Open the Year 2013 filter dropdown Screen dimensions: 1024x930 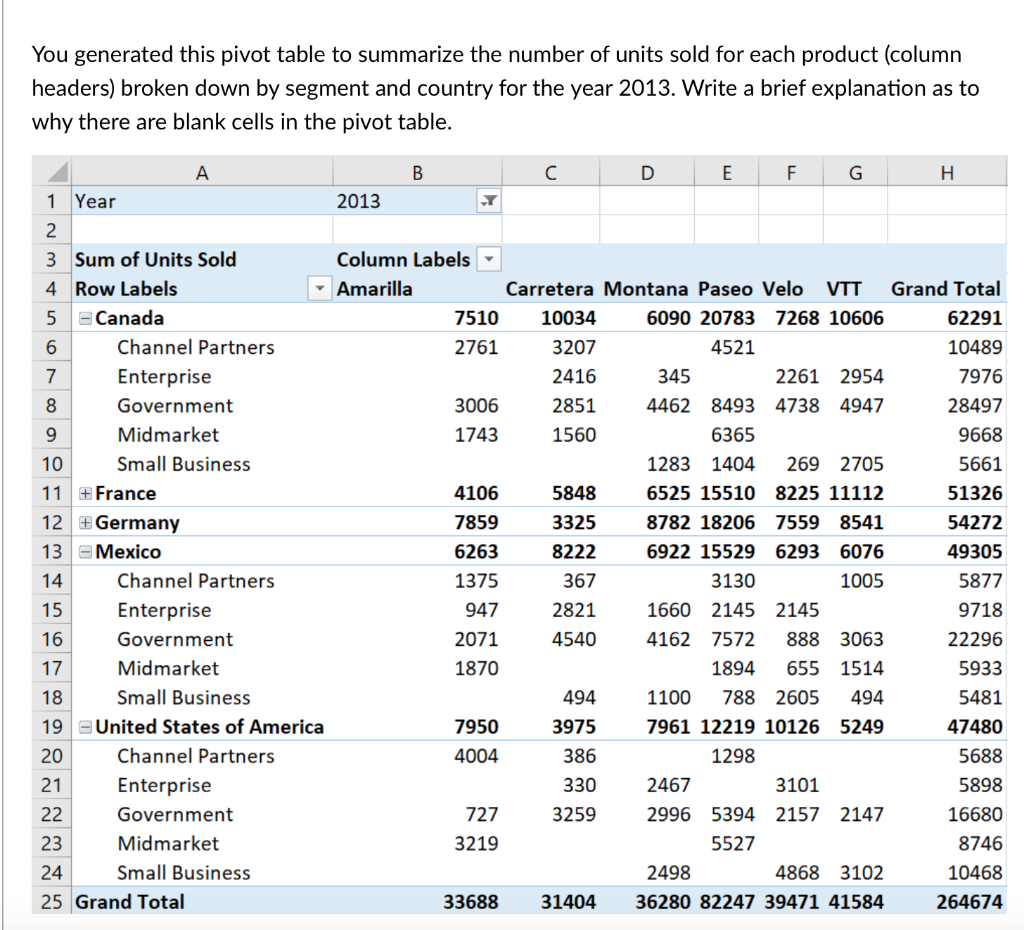pos(488,201)
